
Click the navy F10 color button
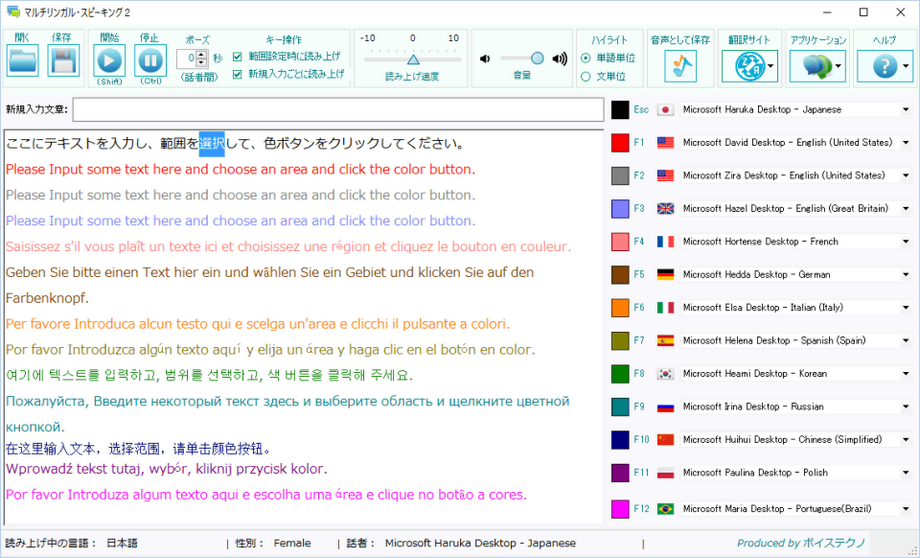(620, 439)
